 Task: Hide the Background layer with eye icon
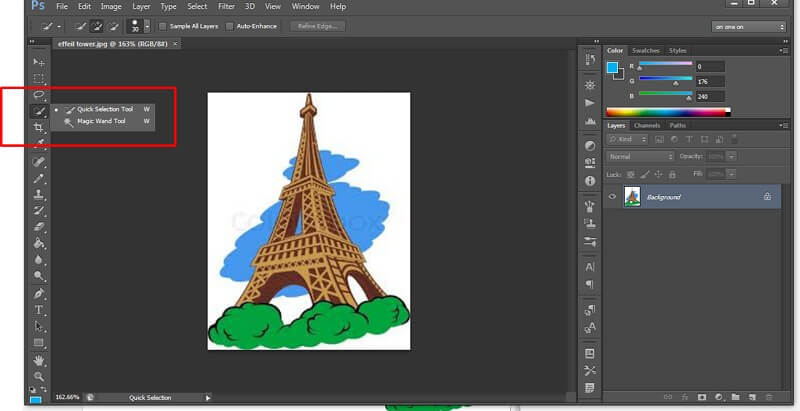point(613,197)
